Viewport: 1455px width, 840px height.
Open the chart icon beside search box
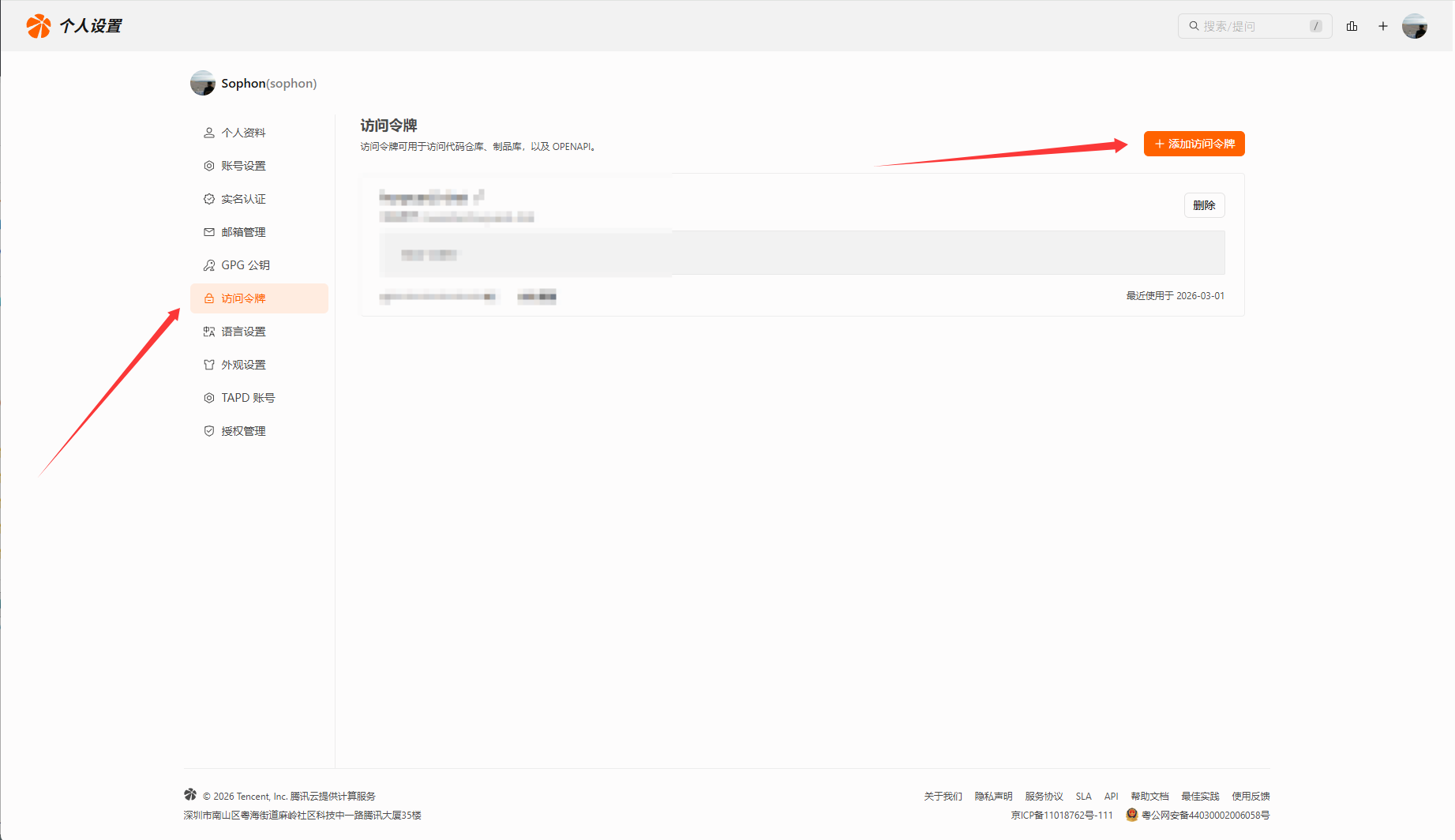pyautogui.click(x=1352, y=26)
